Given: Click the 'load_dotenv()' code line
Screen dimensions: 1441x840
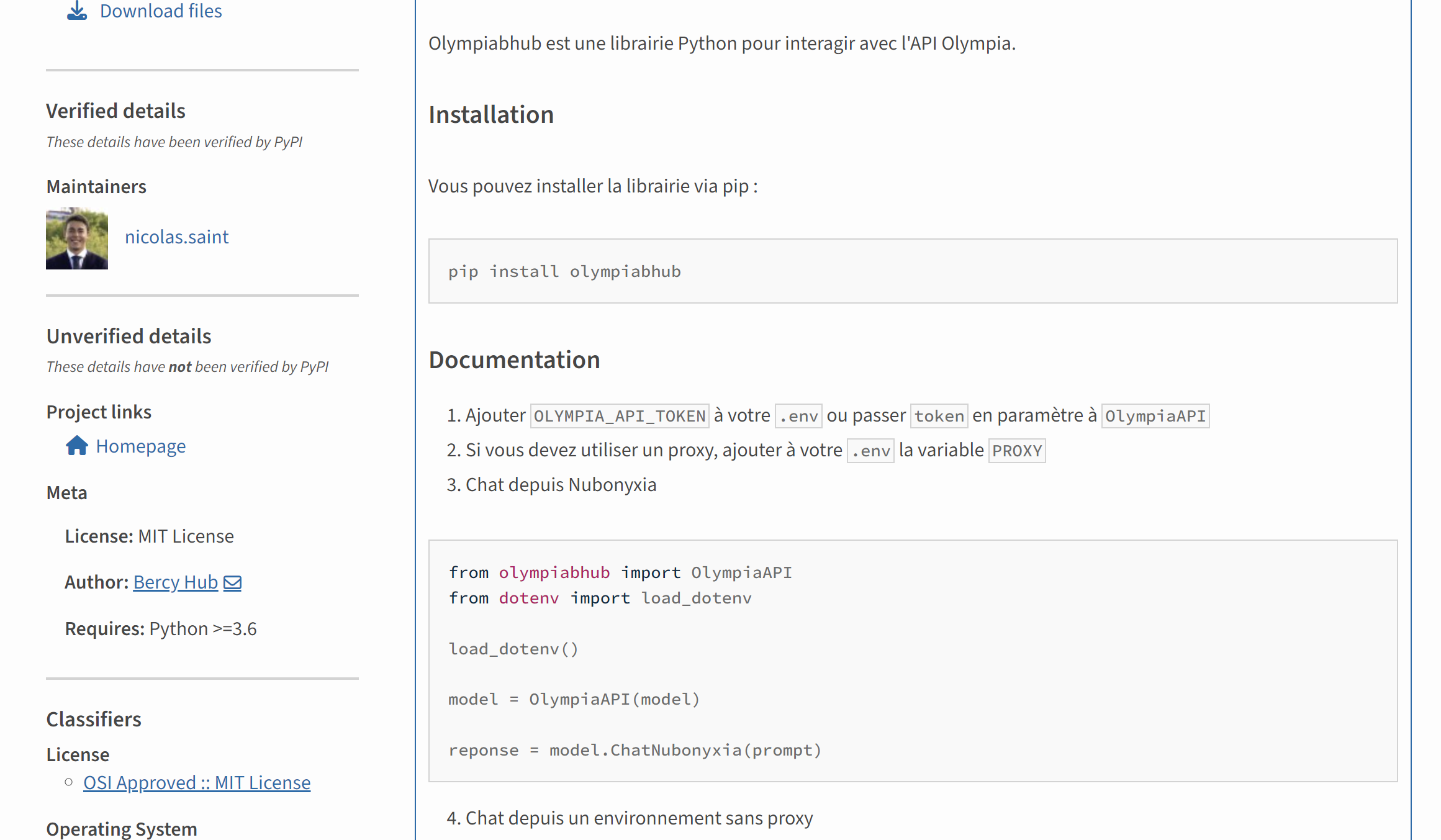Looking at the screenshot, I should 513,649.
